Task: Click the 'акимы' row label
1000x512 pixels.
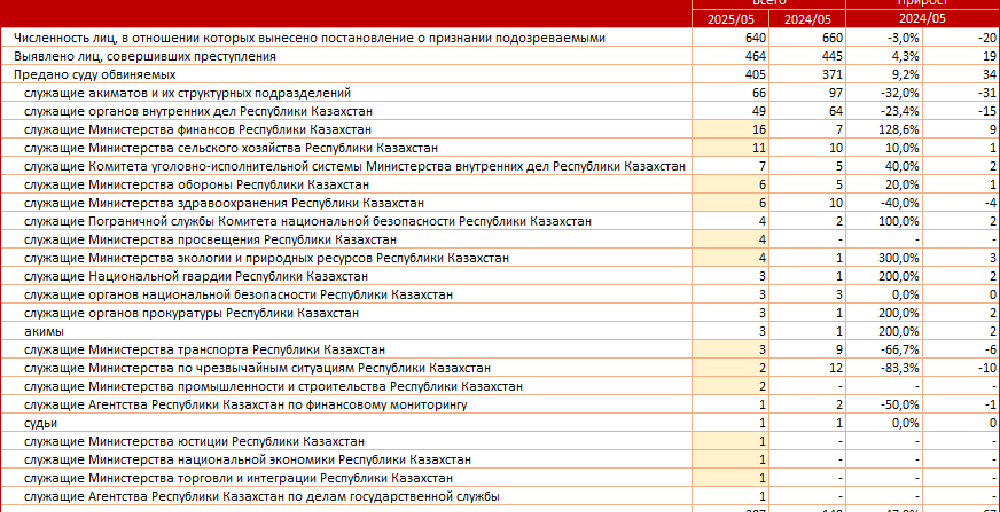Action: click(x=43, y=332)
